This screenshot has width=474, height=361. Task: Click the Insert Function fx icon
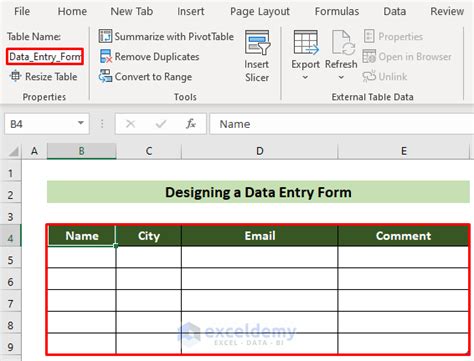tap(191, 124)
